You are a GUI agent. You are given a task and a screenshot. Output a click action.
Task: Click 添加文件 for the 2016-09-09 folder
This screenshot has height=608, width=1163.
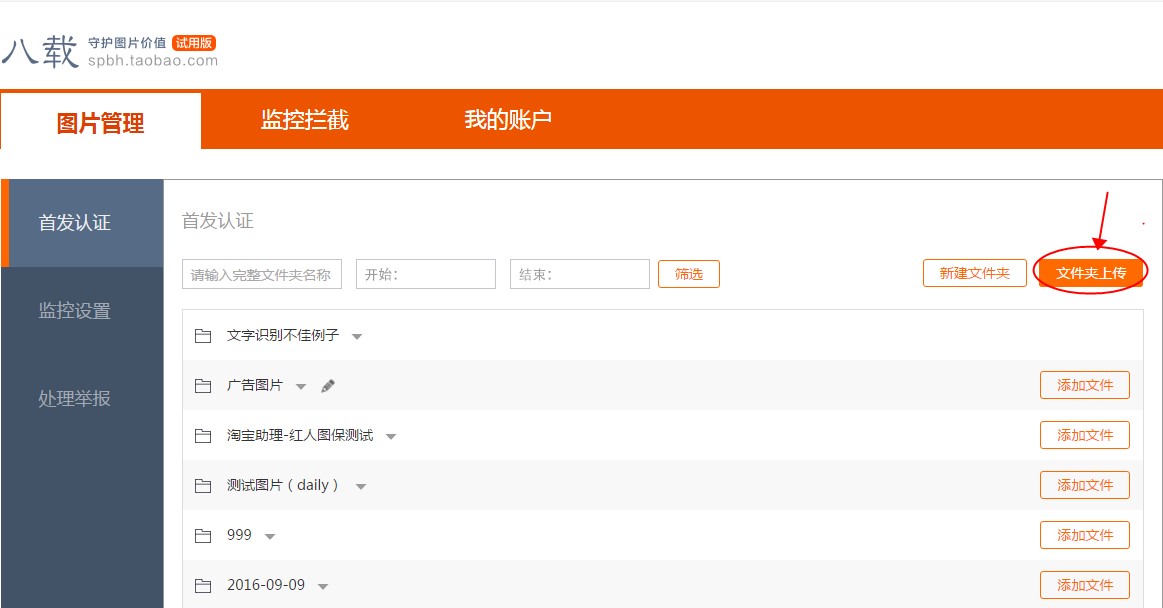tap(1085, 585)
